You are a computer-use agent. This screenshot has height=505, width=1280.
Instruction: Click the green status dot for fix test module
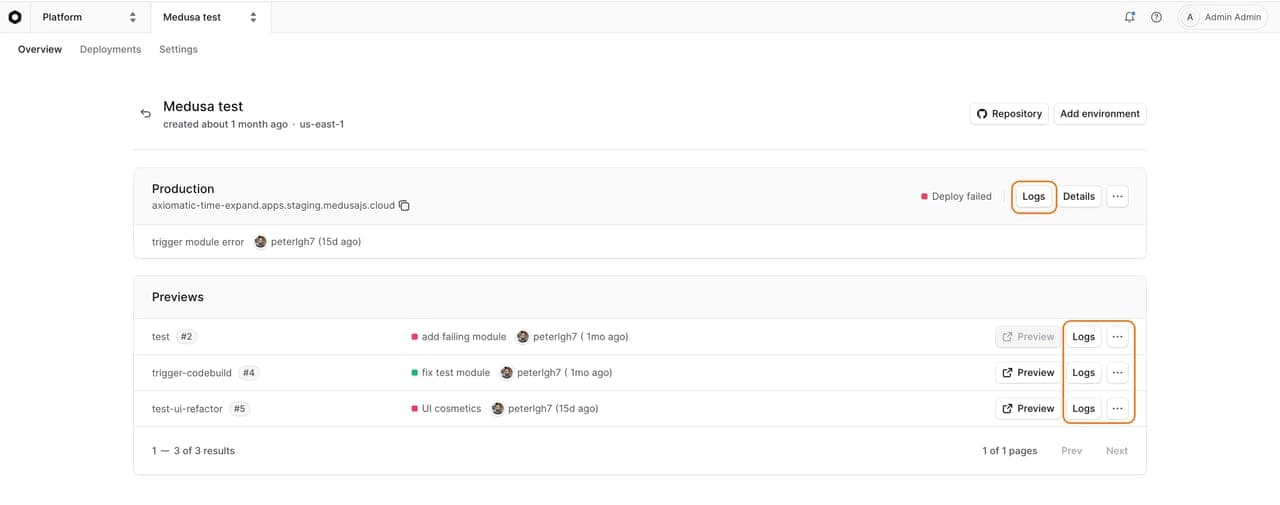(414, 373)
